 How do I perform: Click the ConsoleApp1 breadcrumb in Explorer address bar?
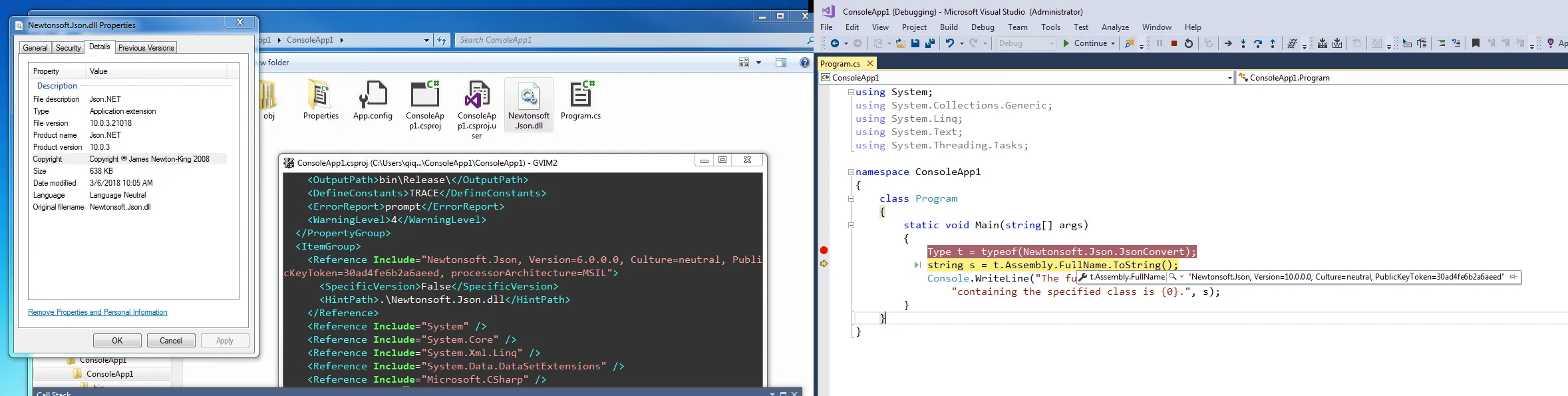pos(310,40)
